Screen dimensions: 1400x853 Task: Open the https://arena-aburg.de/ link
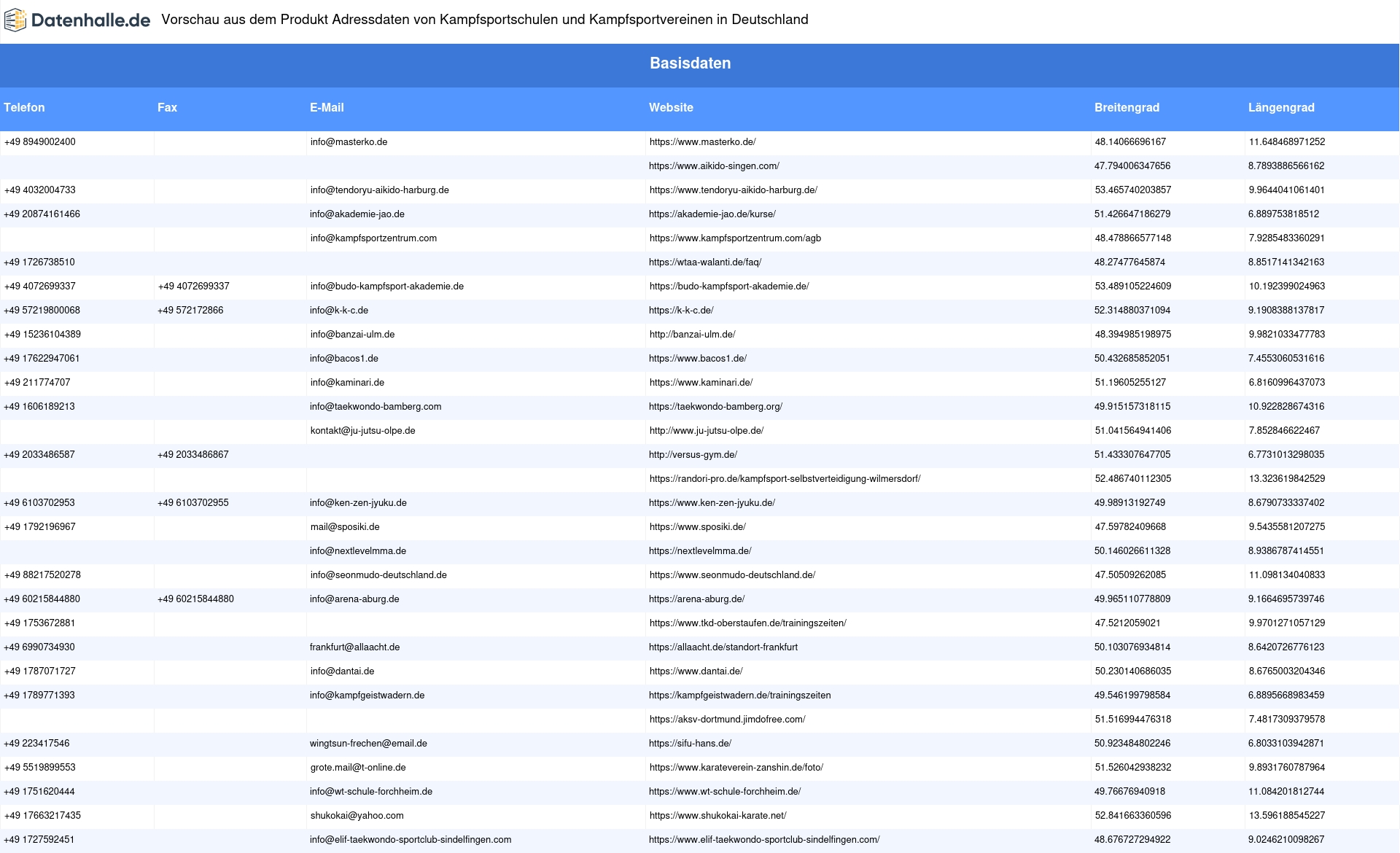pos(696,599)
